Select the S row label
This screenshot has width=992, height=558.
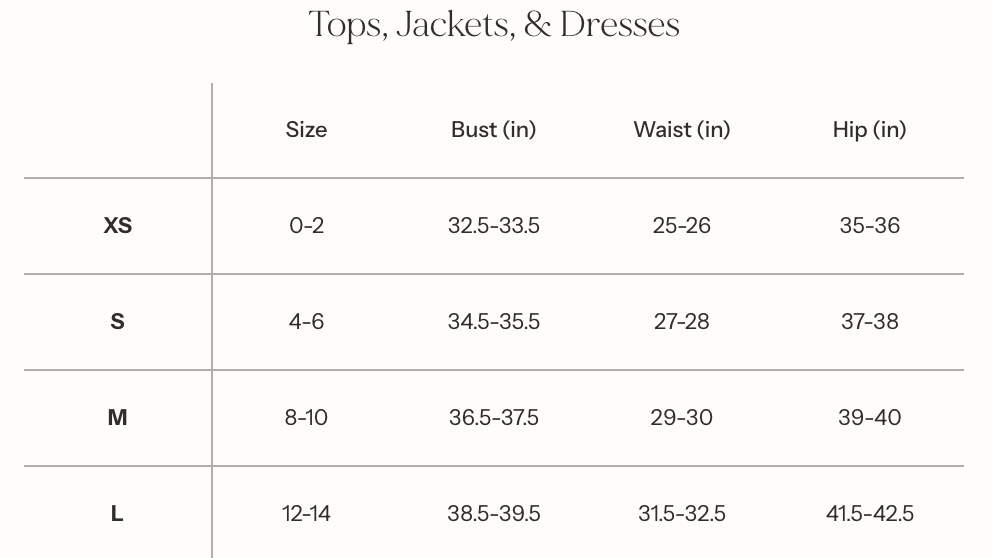point(117,322)
